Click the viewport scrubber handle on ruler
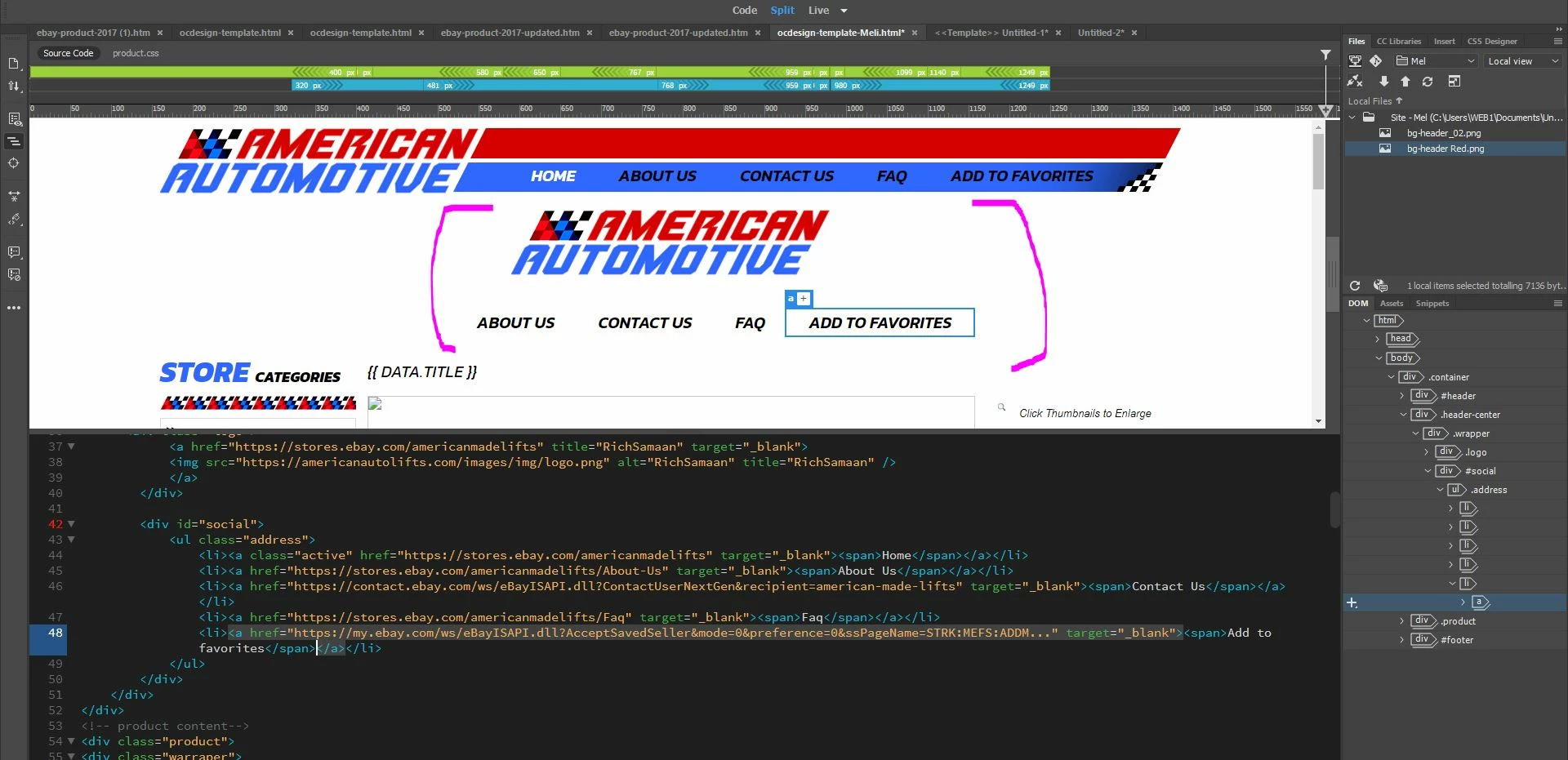Image resolution: width=1568 pixels, height=760 pixels. 1325,109
